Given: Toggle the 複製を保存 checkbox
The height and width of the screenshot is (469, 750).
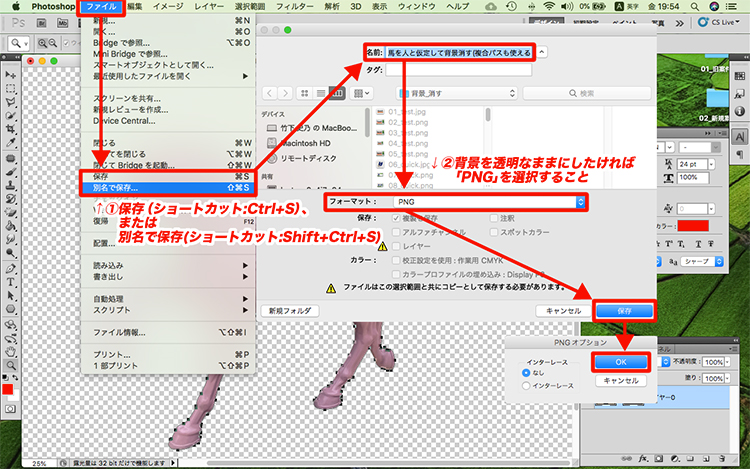Looking at the screenshot, I should [x=396, y=218].
